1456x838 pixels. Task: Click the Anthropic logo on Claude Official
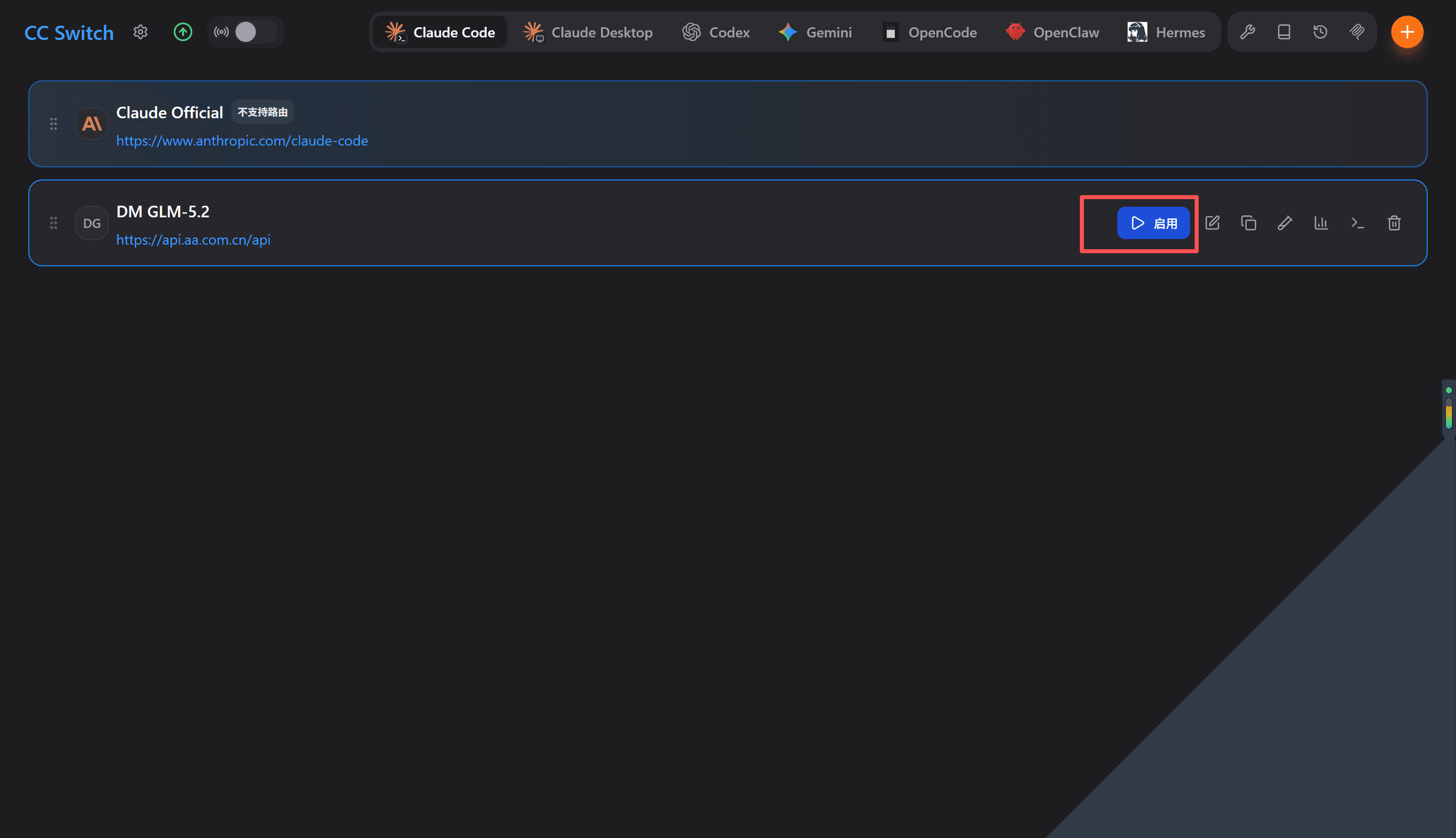pos(92,124)
